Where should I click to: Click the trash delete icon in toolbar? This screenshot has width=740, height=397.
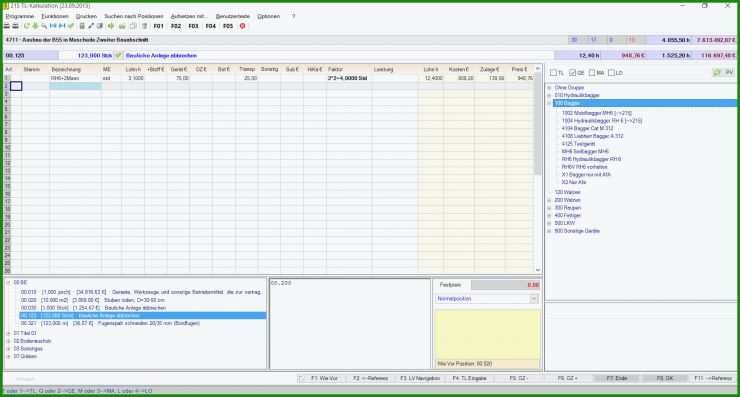coord(145,26)
